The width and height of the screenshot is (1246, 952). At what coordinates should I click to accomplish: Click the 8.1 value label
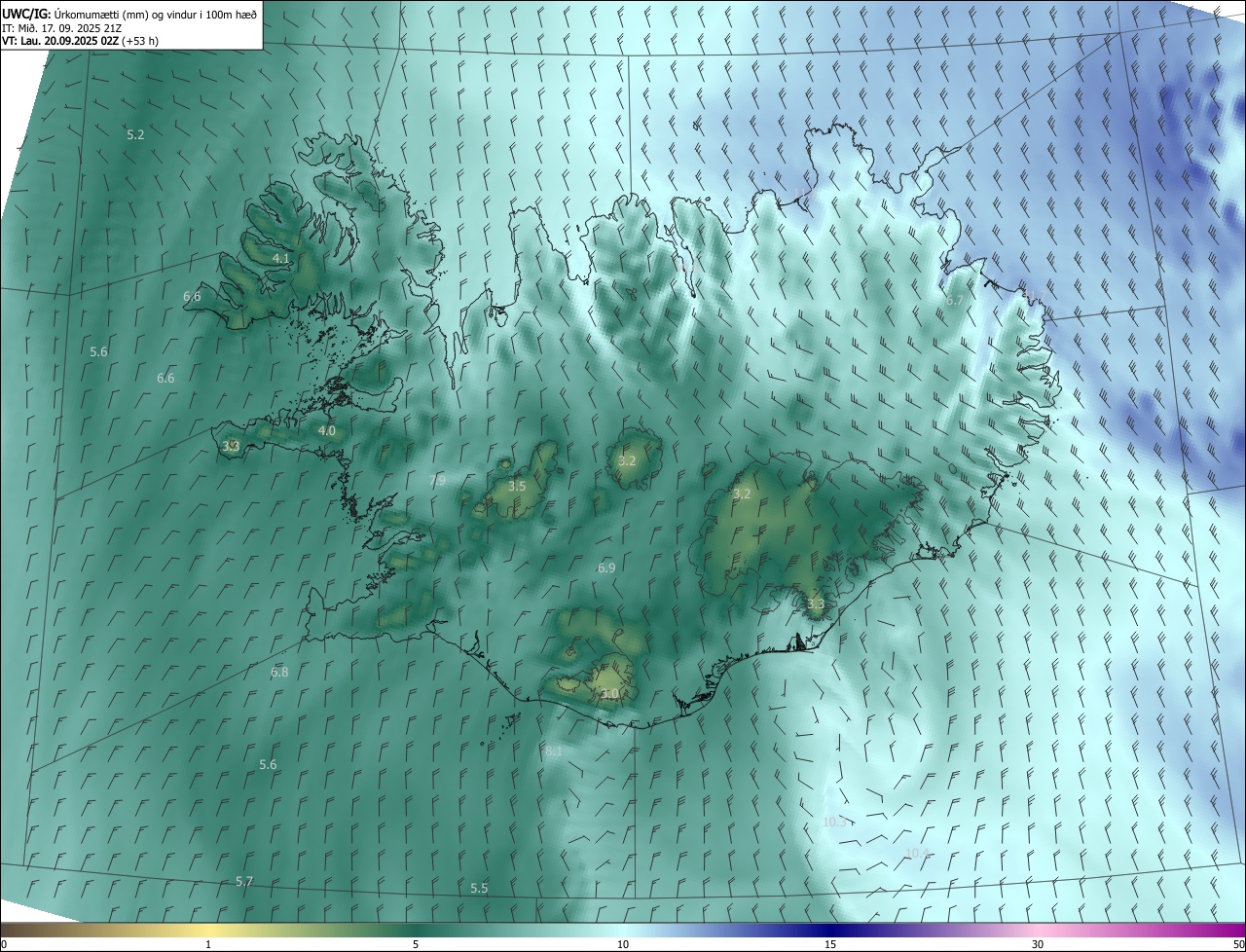tap(554, 751)
